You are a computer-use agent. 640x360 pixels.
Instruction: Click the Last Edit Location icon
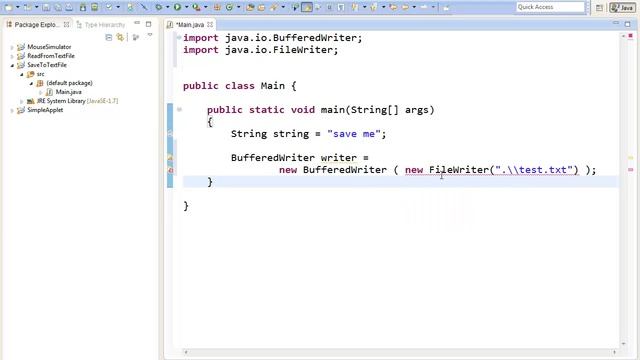393,7
